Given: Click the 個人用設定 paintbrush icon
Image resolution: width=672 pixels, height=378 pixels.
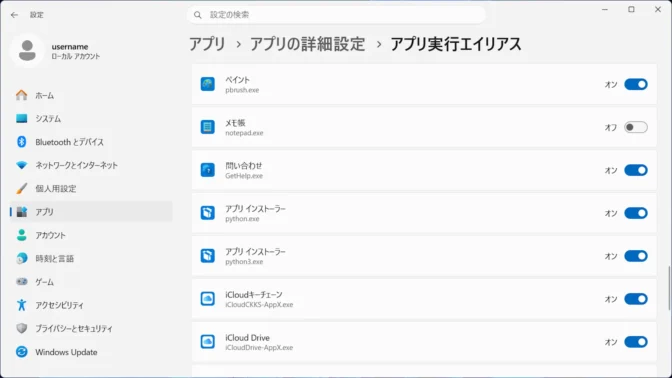Looking at the screenshot, I should 21,188.
